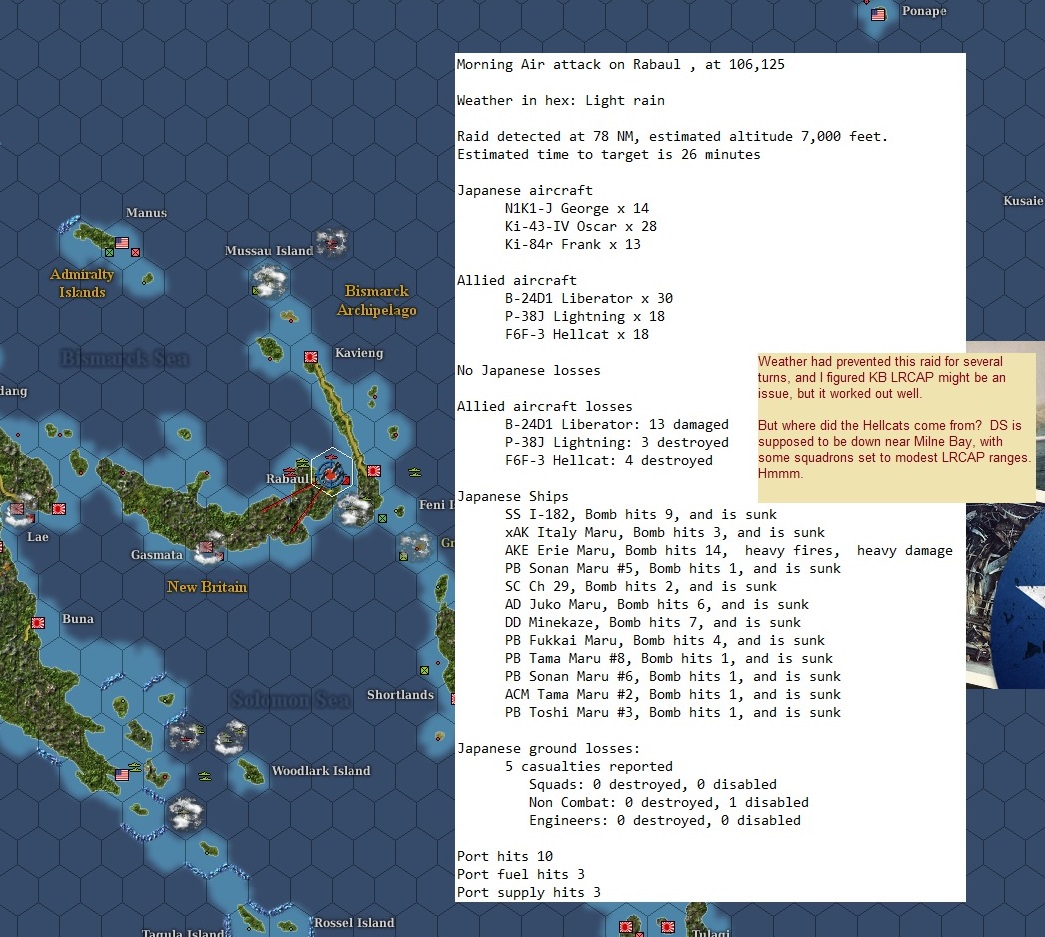The height and width of the screenshot is (937, 1045).
Task: Click the aircraft photo thumbnail beside the report
Action: pyautogui.click(x=1006, y=596)
